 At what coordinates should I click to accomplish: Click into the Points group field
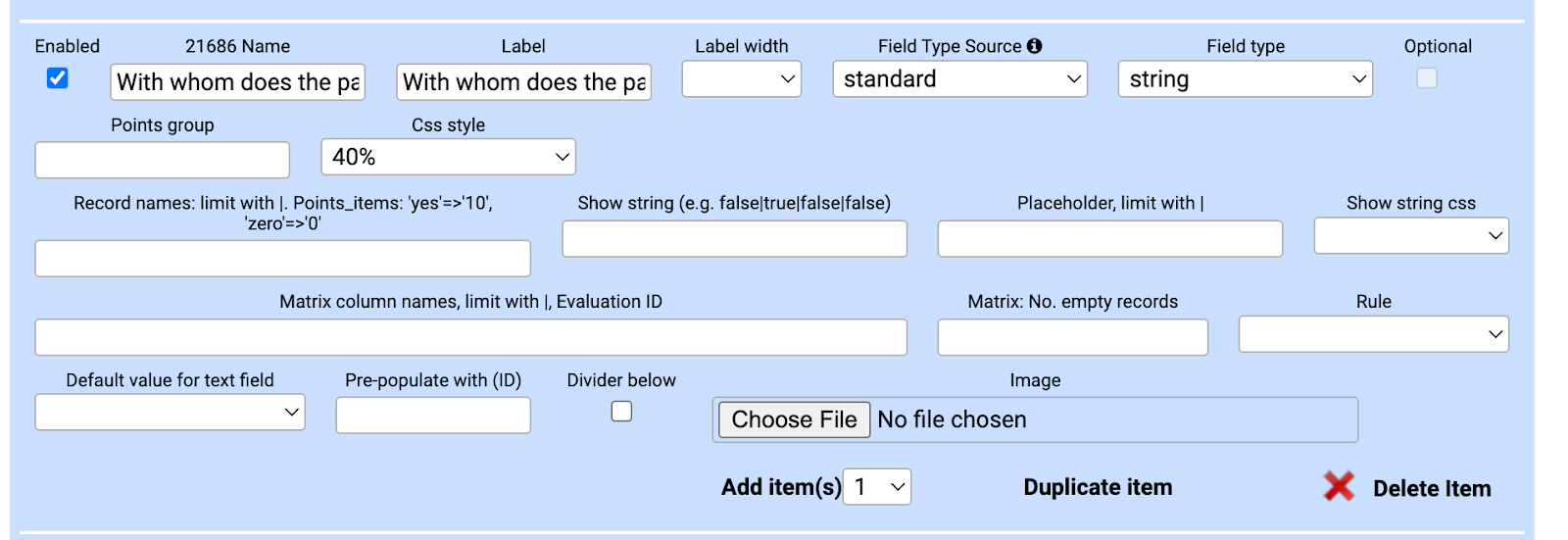click(163, 160)
